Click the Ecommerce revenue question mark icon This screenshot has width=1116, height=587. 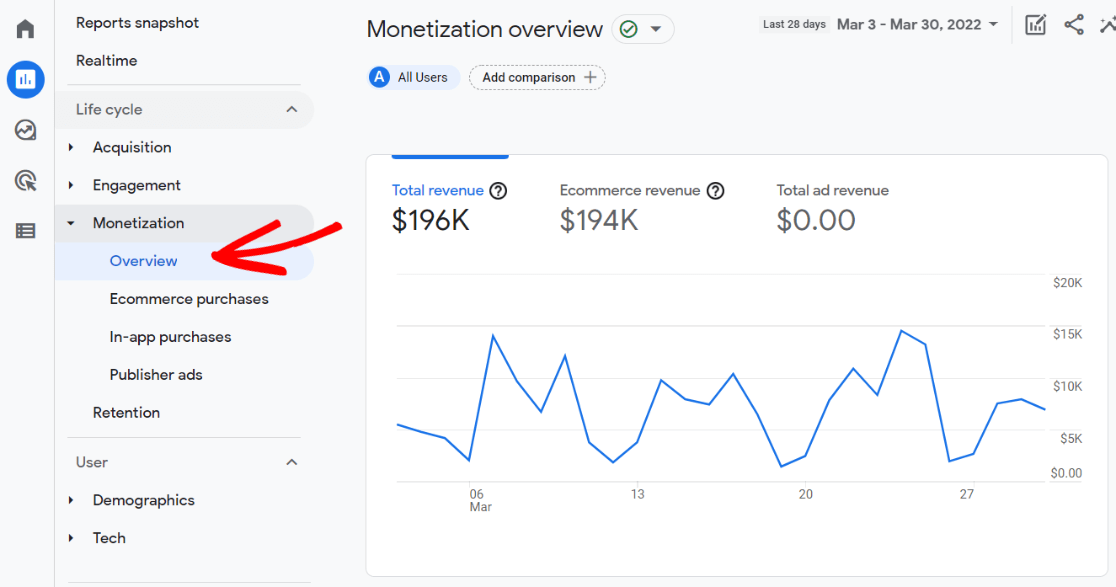coord(716,190)
